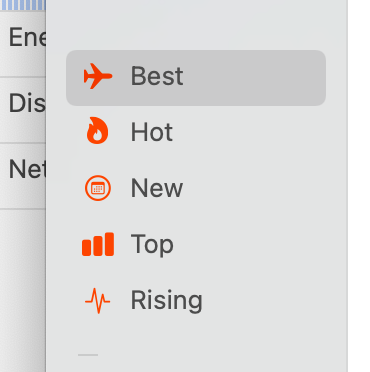The image size is (370, 372).
Task: Click the flame icon next to Hot
Action: click(97, 130)
